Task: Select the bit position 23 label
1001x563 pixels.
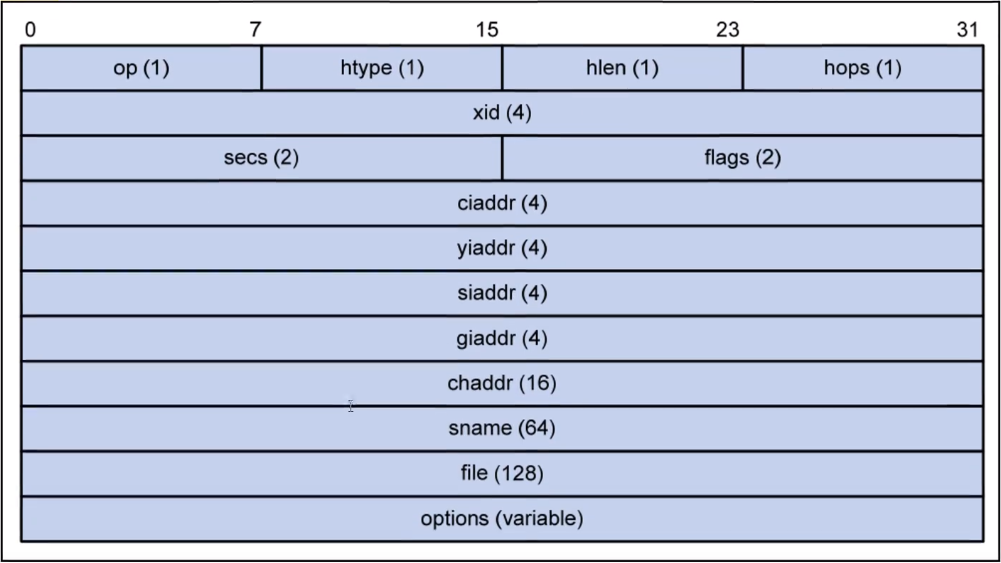Action: coord(728,30)
